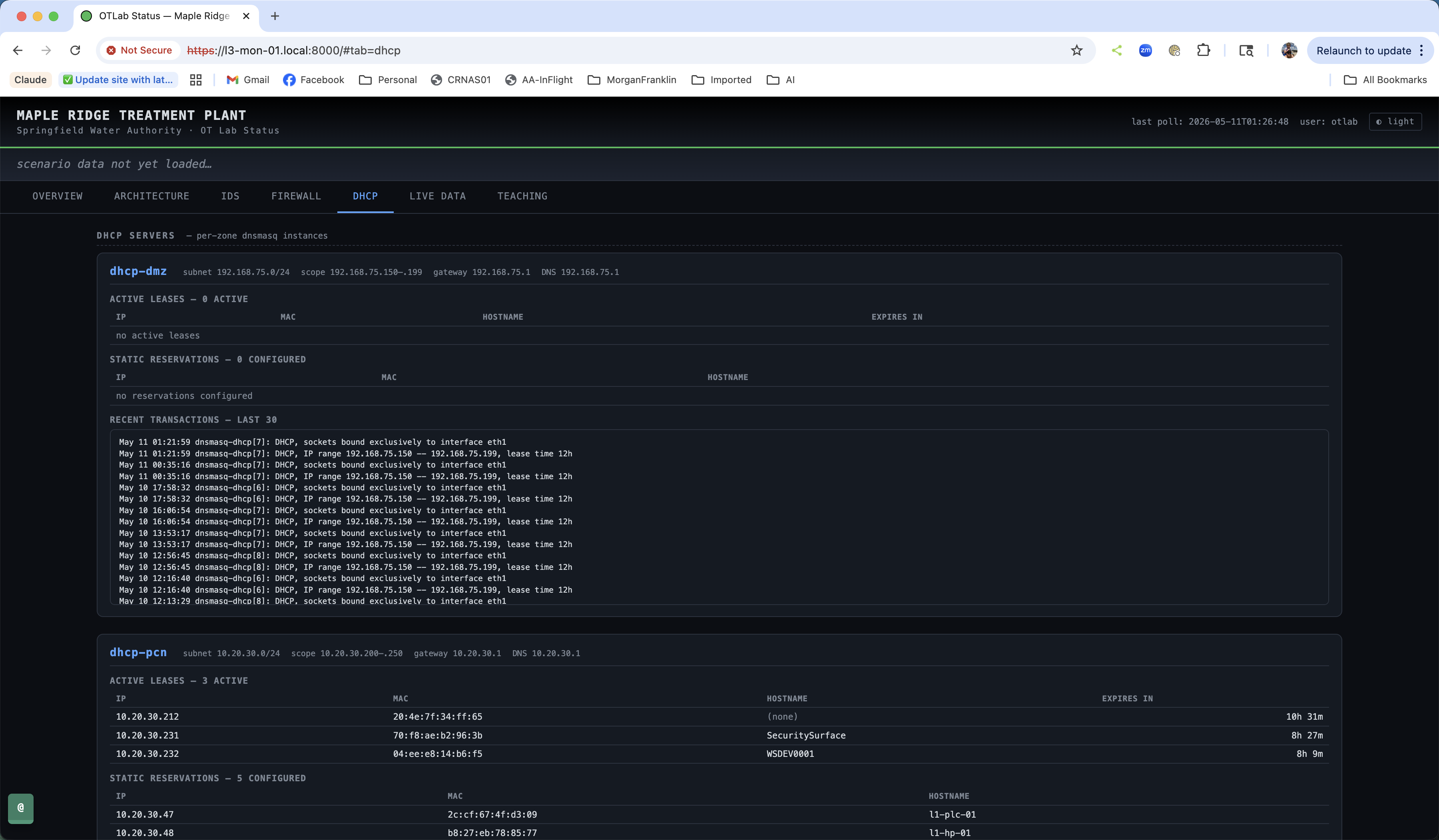Open the tab search side panel icon
Screen dimensions: 1439x840
1246,50
